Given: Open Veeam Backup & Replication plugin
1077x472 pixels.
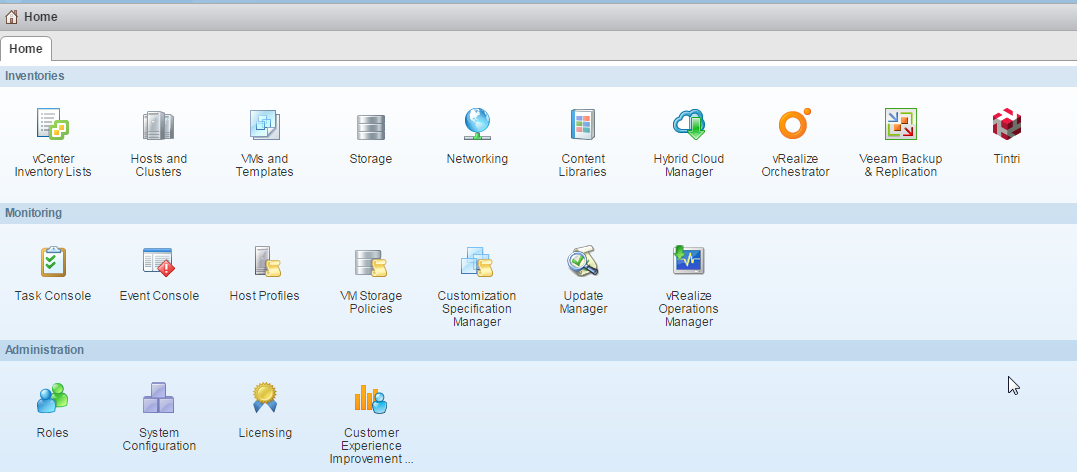Looking at the screenshot, I should (900, 126).
